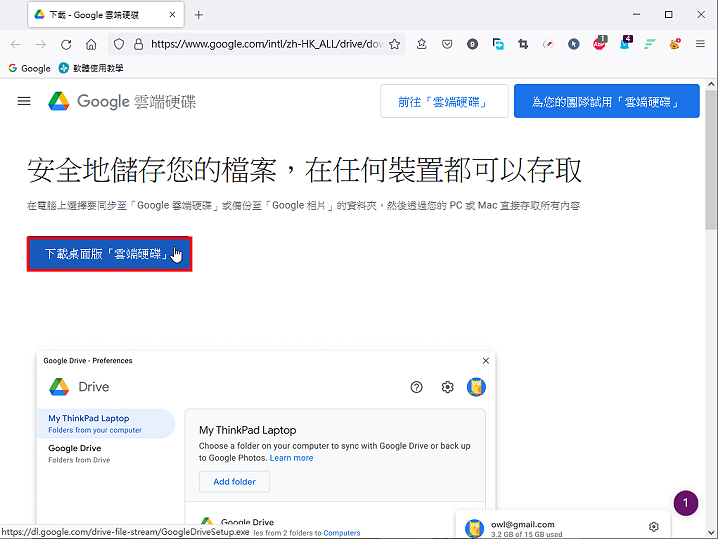Click the page scrollbar down arrow
Screen dimensions: 718x539
(711, 533)
